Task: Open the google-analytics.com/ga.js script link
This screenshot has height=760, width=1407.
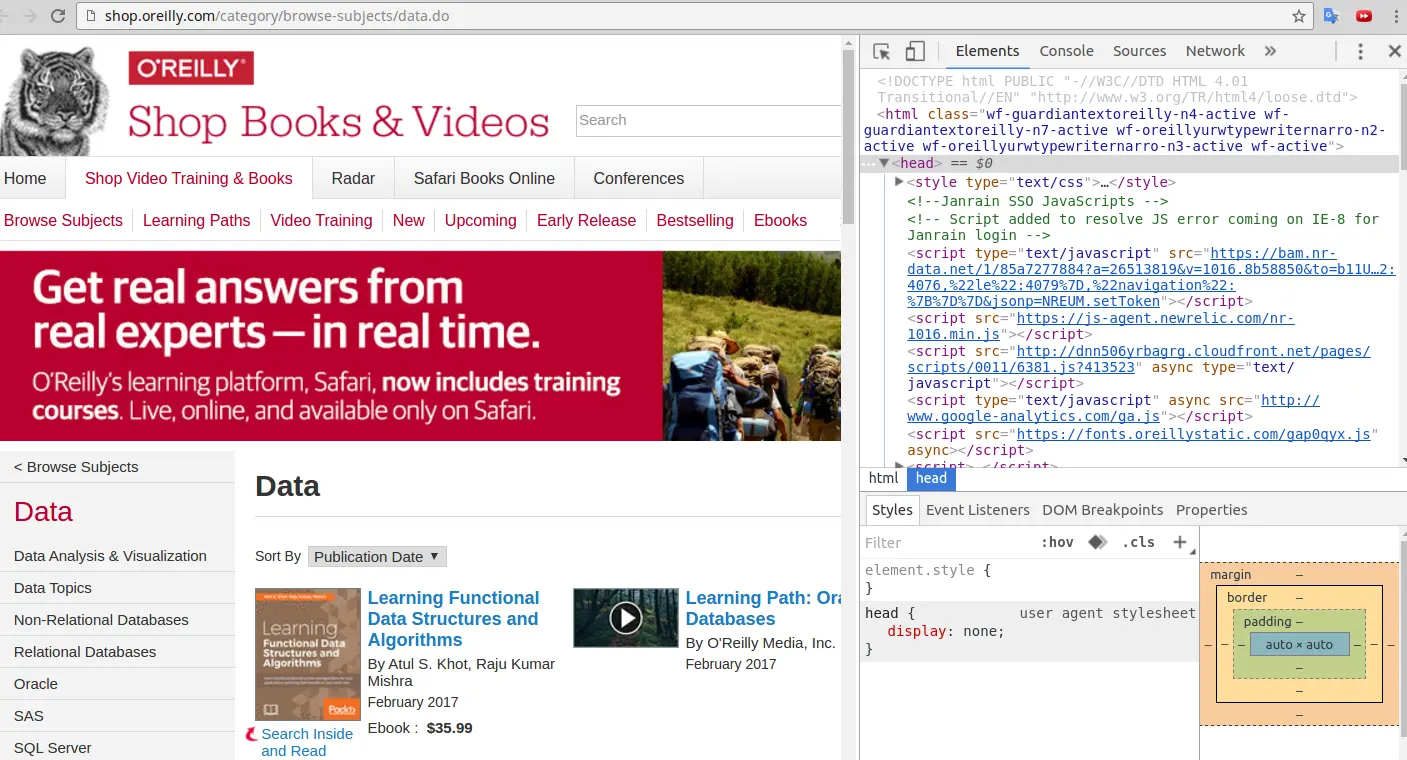Action: pyautogui.click(x=1113, y=408)
